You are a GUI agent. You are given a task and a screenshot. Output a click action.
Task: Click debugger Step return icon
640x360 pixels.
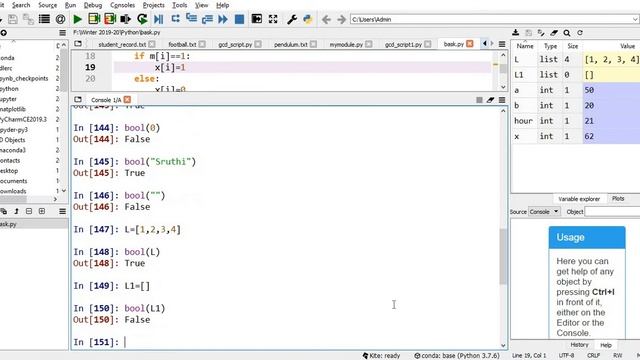tap(207, 19)
